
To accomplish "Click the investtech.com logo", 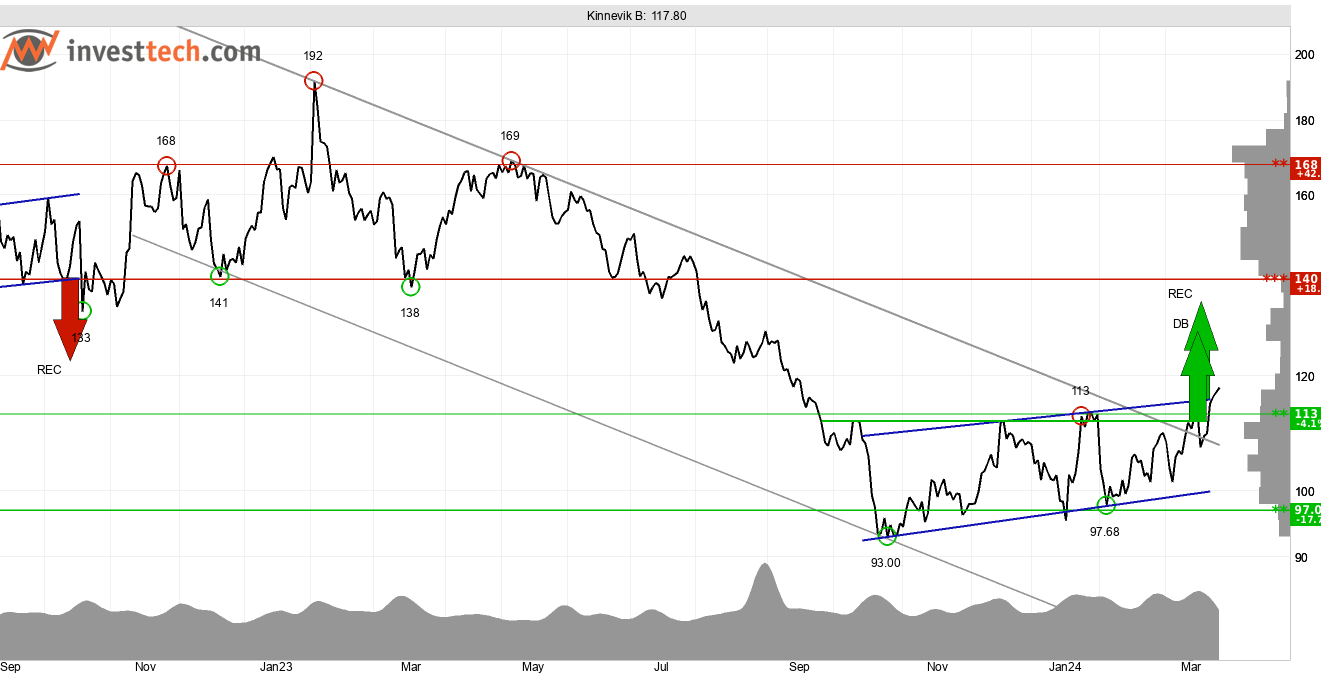I will [131, 50].
